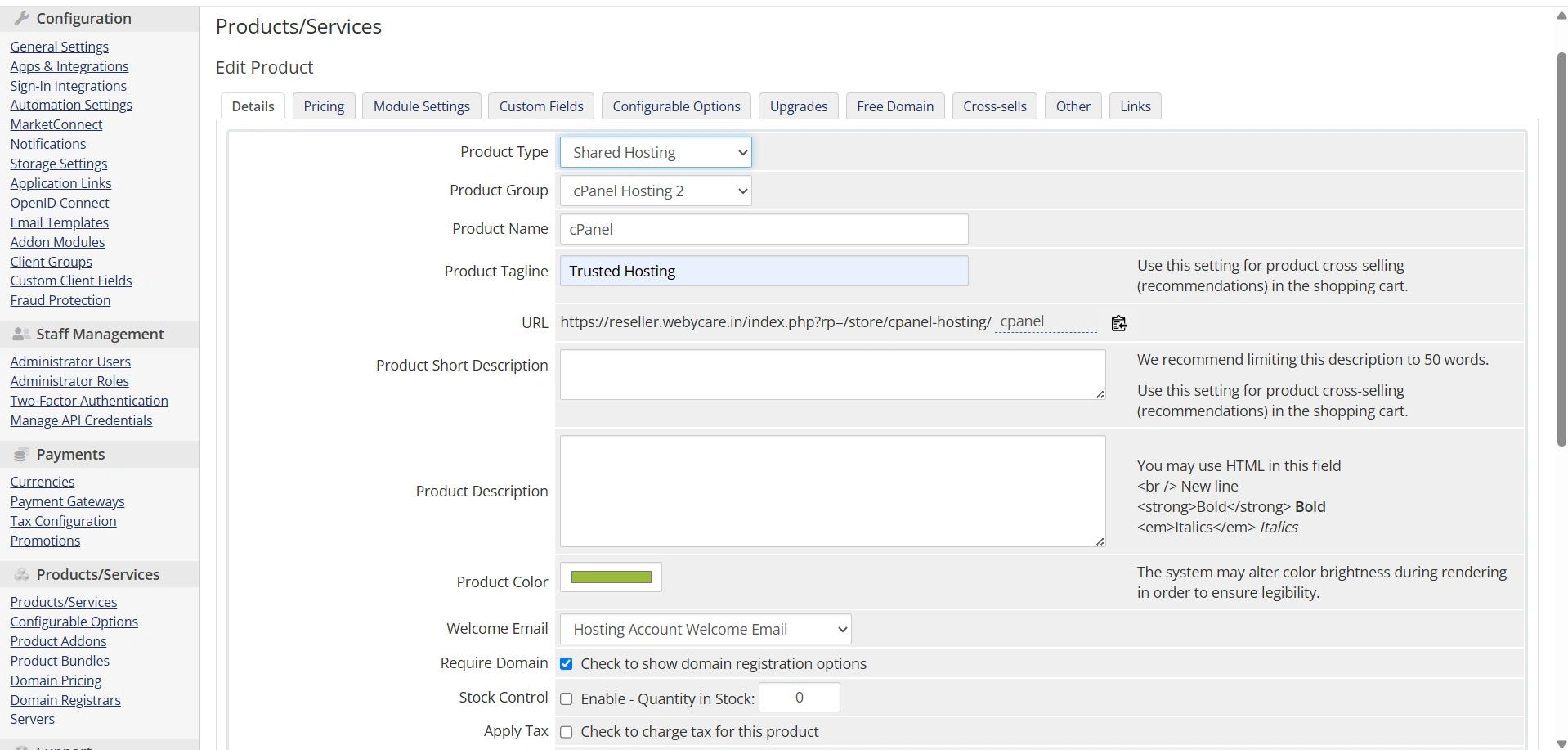Open Client Groups link
Image resolution: width=1568 pixels, height=750 pixels.
[x=52, y=262]
